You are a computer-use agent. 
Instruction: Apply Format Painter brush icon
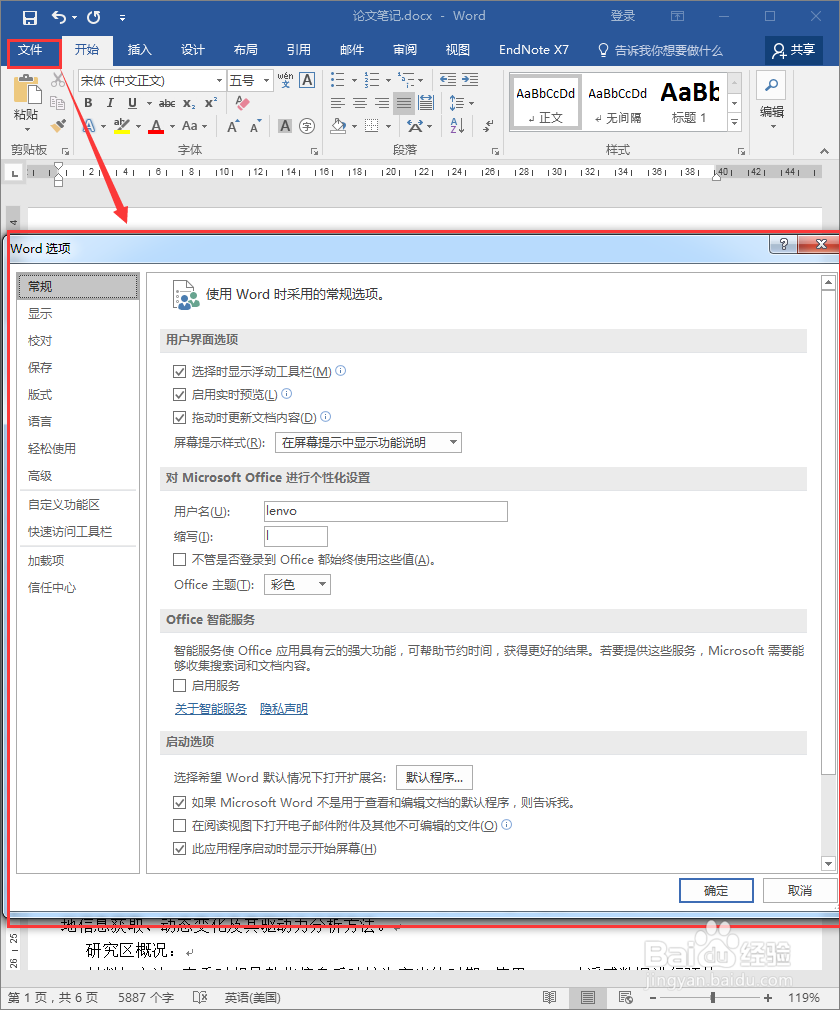pos(58,125)
